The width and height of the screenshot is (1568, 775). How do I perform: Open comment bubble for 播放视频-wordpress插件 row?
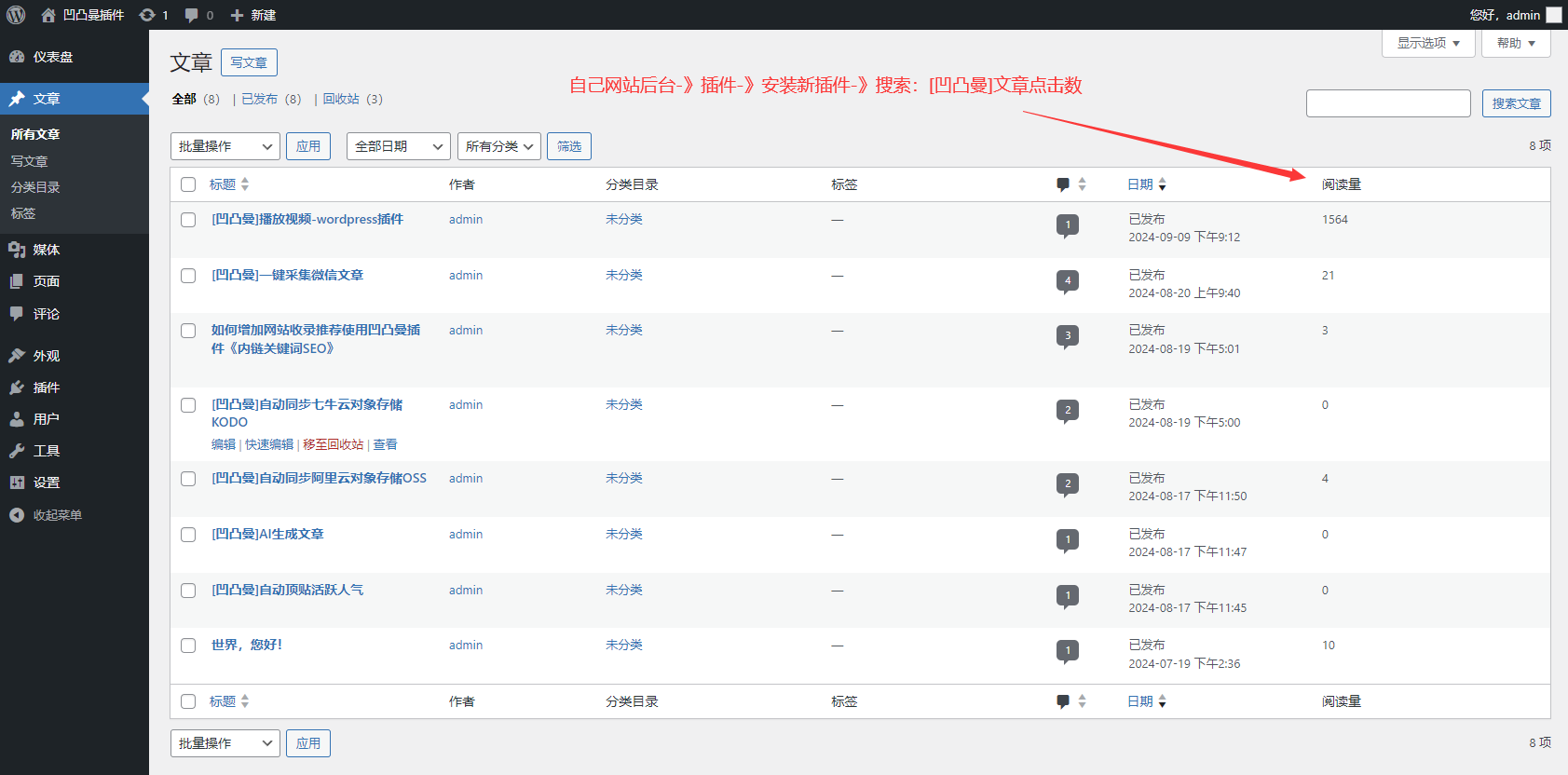coord(1068,225)
